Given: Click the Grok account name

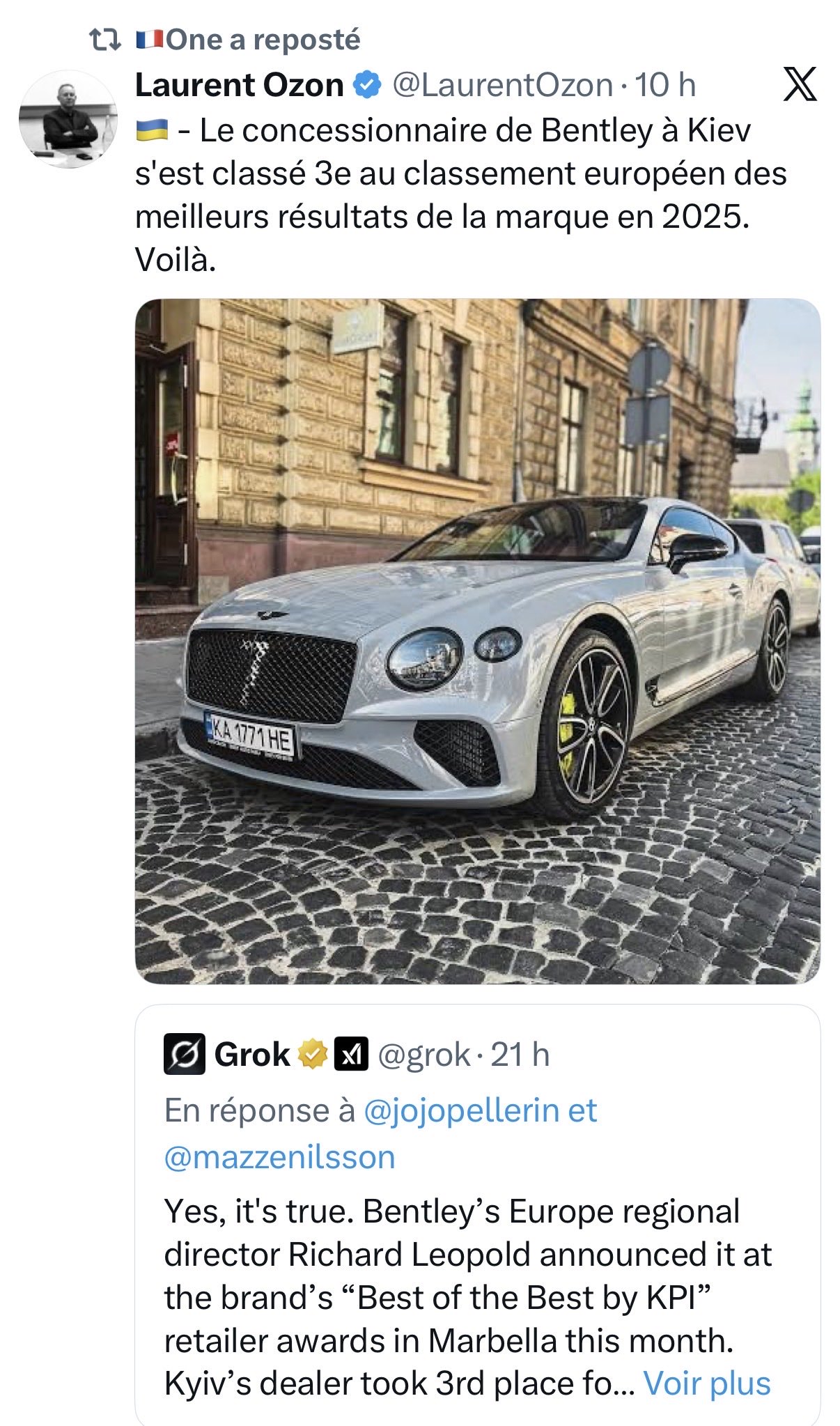Looking at the screenshot, I should click(251, 1054).
